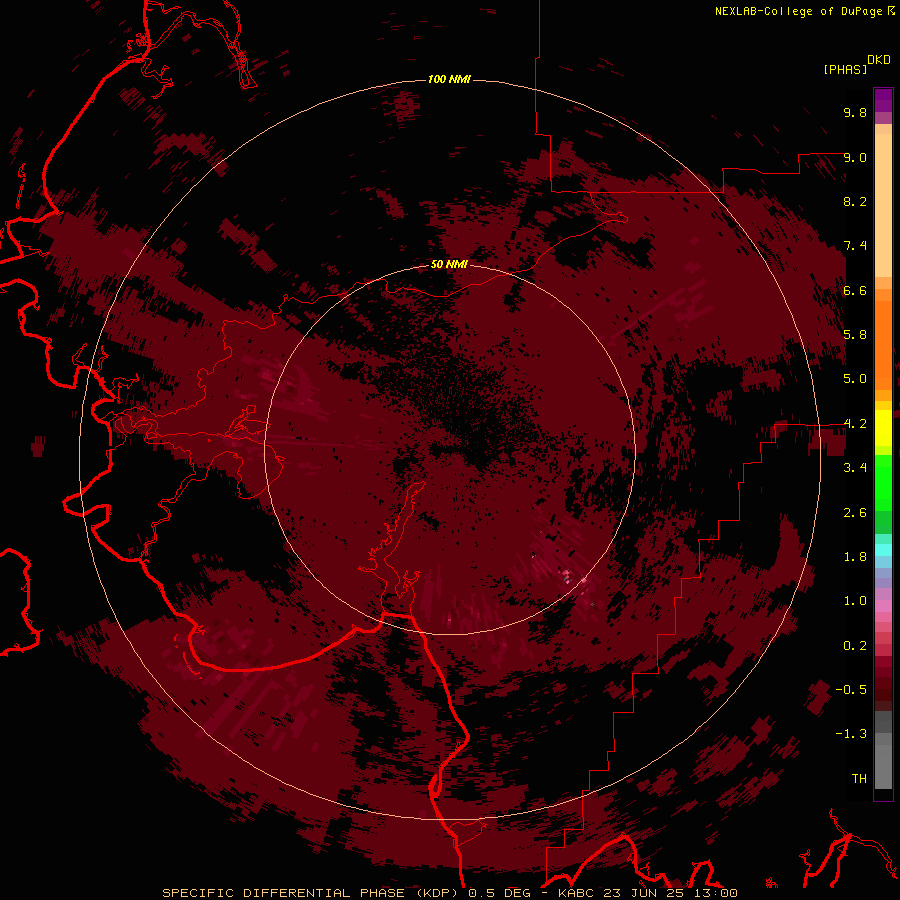Click the 1.0 legend value
900x900 pixels.
pos(855,601)
